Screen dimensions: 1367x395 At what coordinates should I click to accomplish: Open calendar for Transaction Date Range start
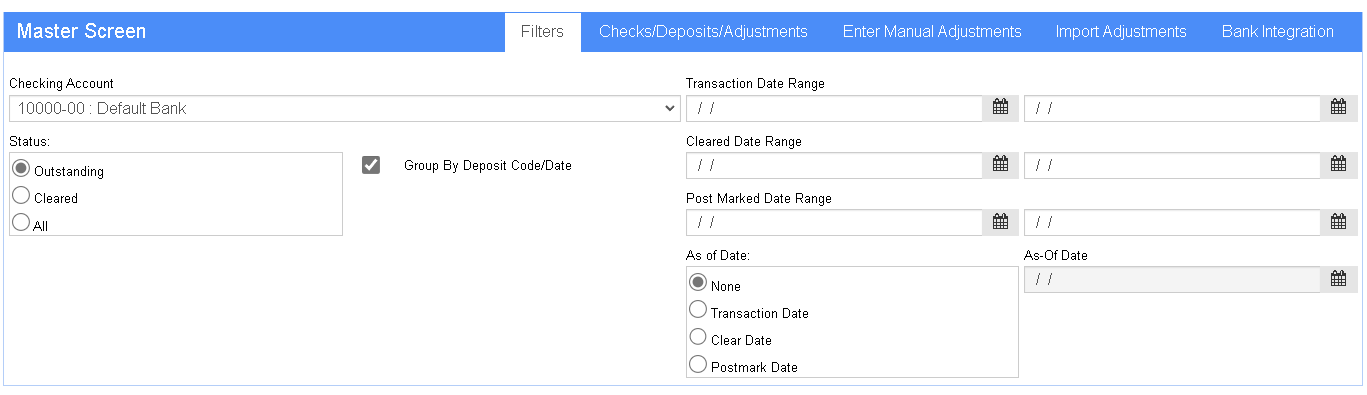pyautogui.click(x=1000, y=108)
